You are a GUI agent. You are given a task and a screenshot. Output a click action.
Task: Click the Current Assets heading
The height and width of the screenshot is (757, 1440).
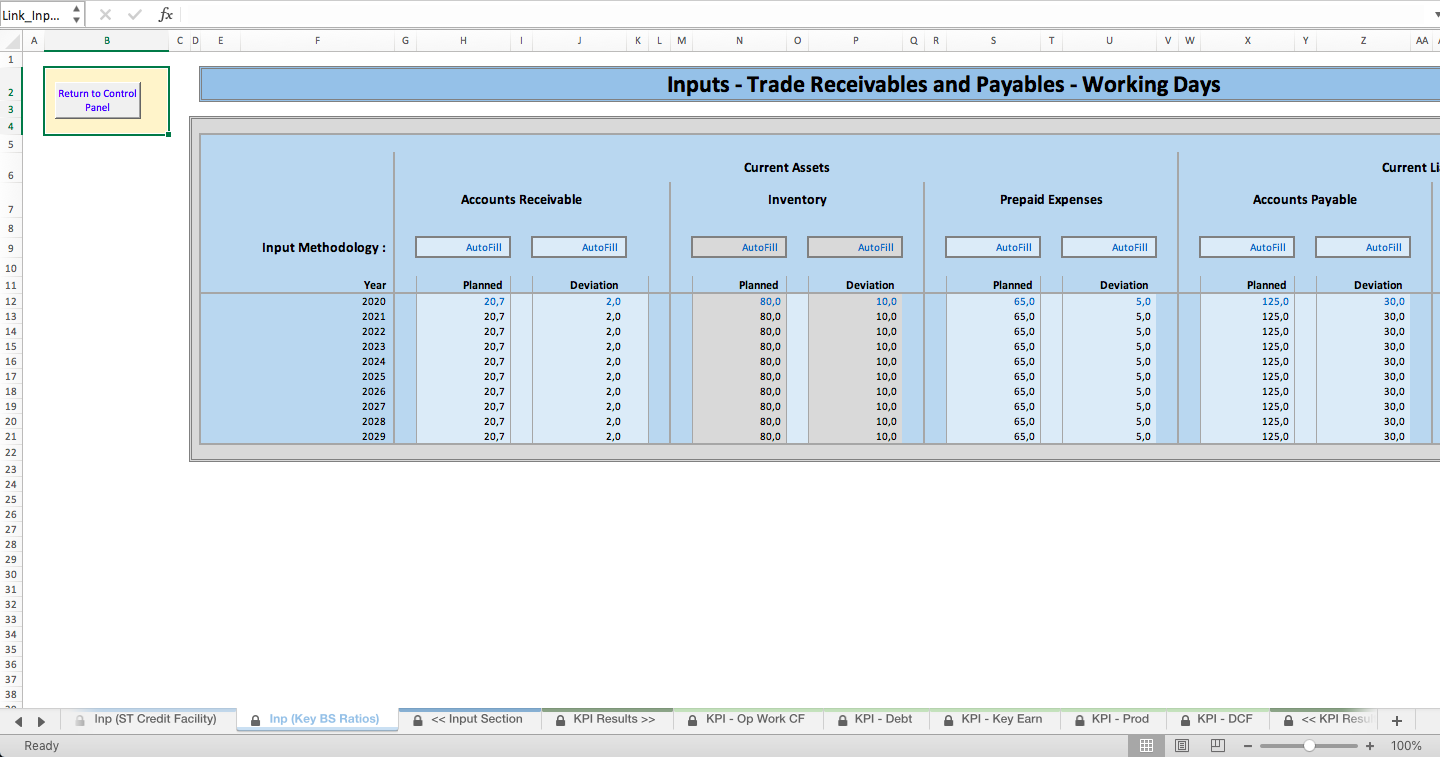point(787,167)
